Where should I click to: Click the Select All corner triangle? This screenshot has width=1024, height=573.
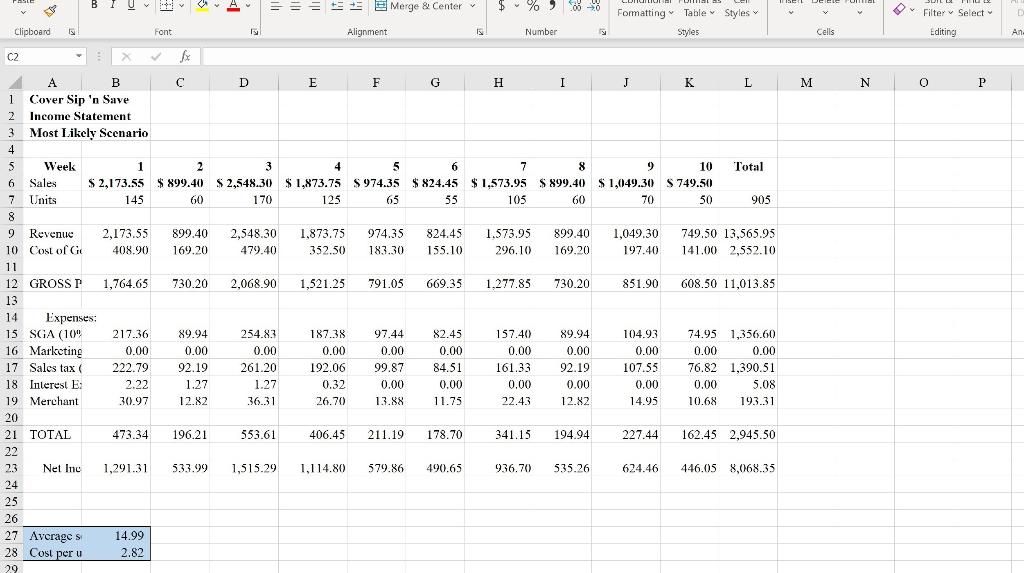[13, 82]
